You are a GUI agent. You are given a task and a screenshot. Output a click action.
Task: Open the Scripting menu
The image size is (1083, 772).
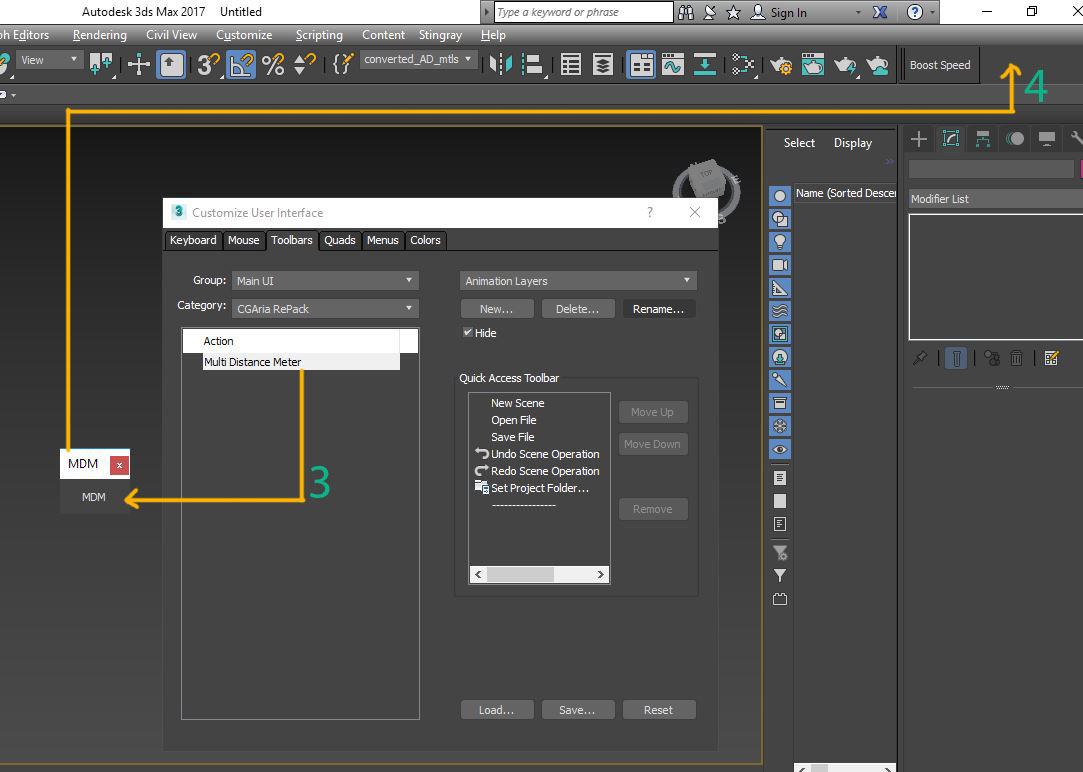[319, 35]
